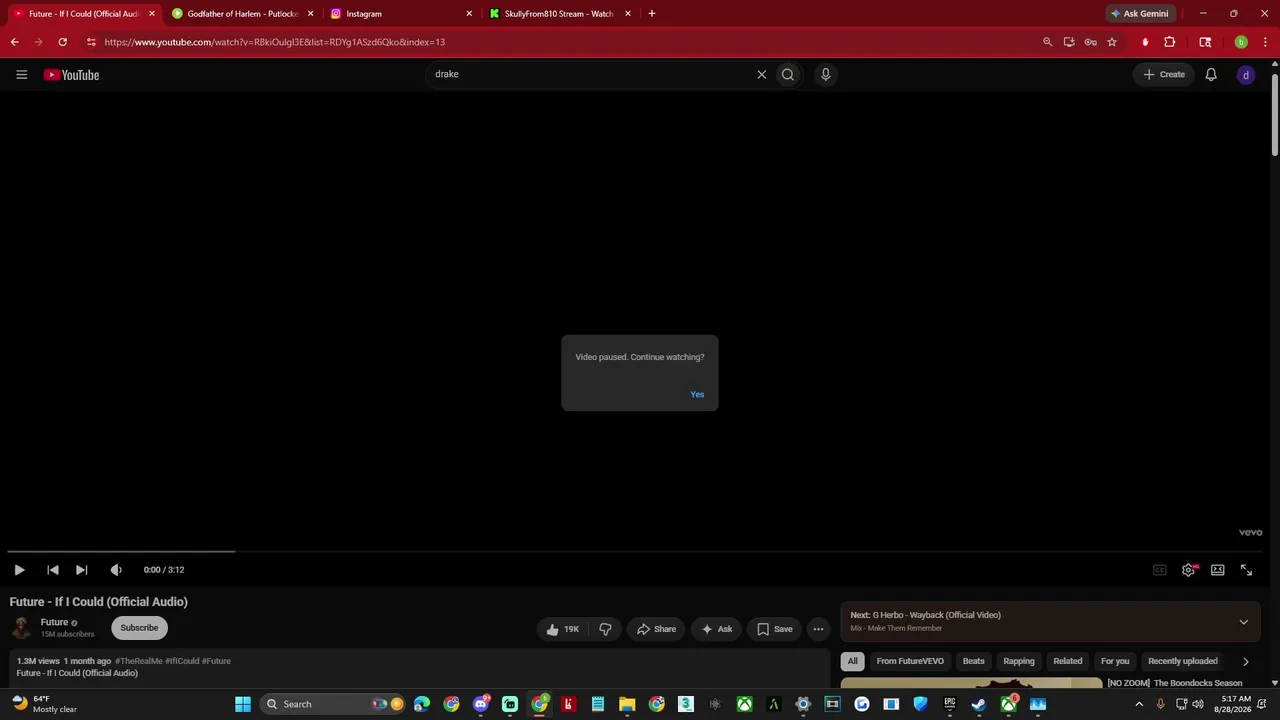Install the app from the address bar
Viewport: 1280px width, 720px height.
point(1069,42)
